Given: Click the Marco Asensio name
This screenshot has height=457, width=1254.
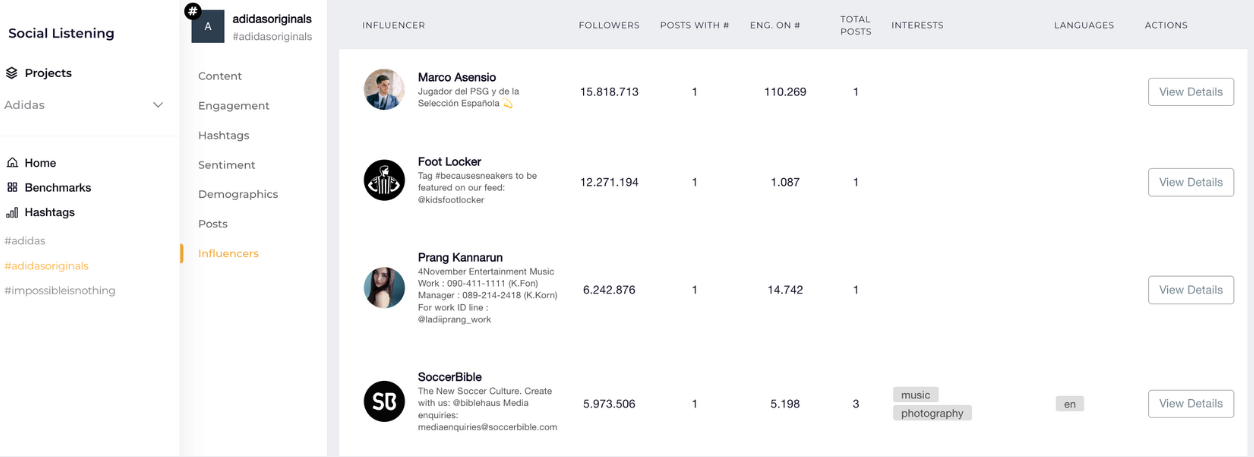Looking at the screenshot, I should point(457,77).
